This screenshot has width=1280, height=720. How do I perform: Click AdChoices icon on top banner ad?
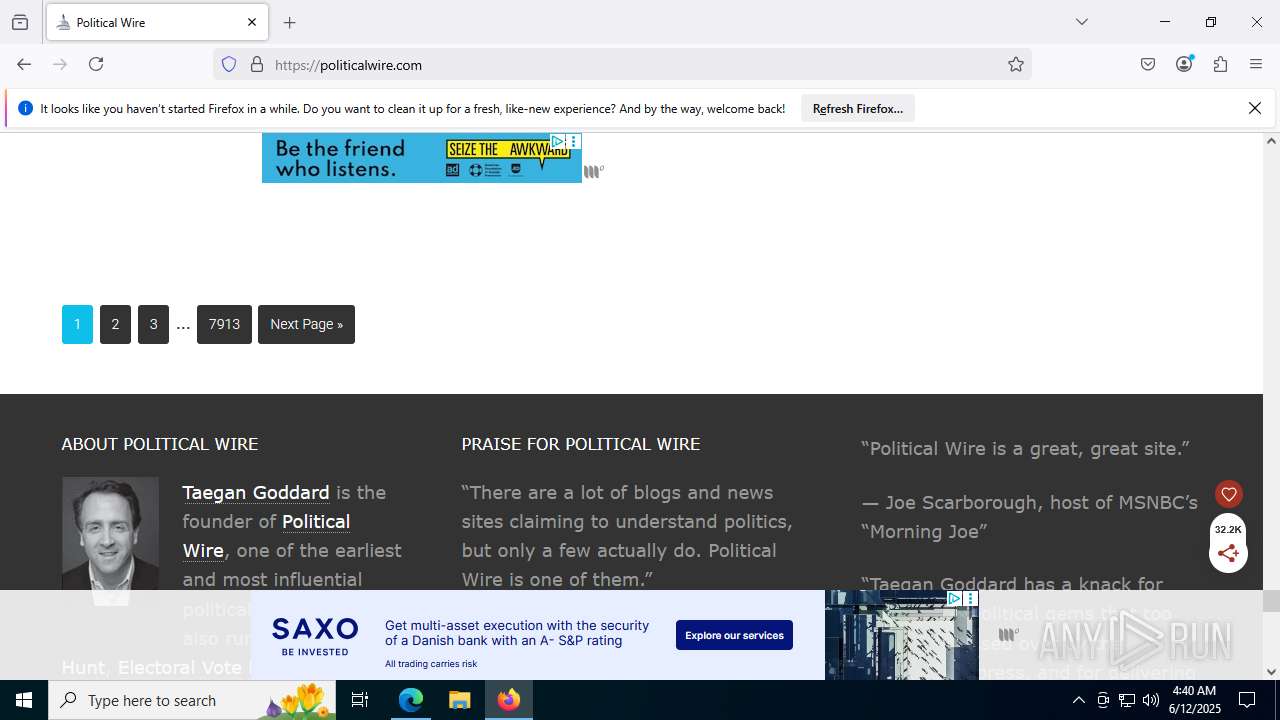coord(559,141)
